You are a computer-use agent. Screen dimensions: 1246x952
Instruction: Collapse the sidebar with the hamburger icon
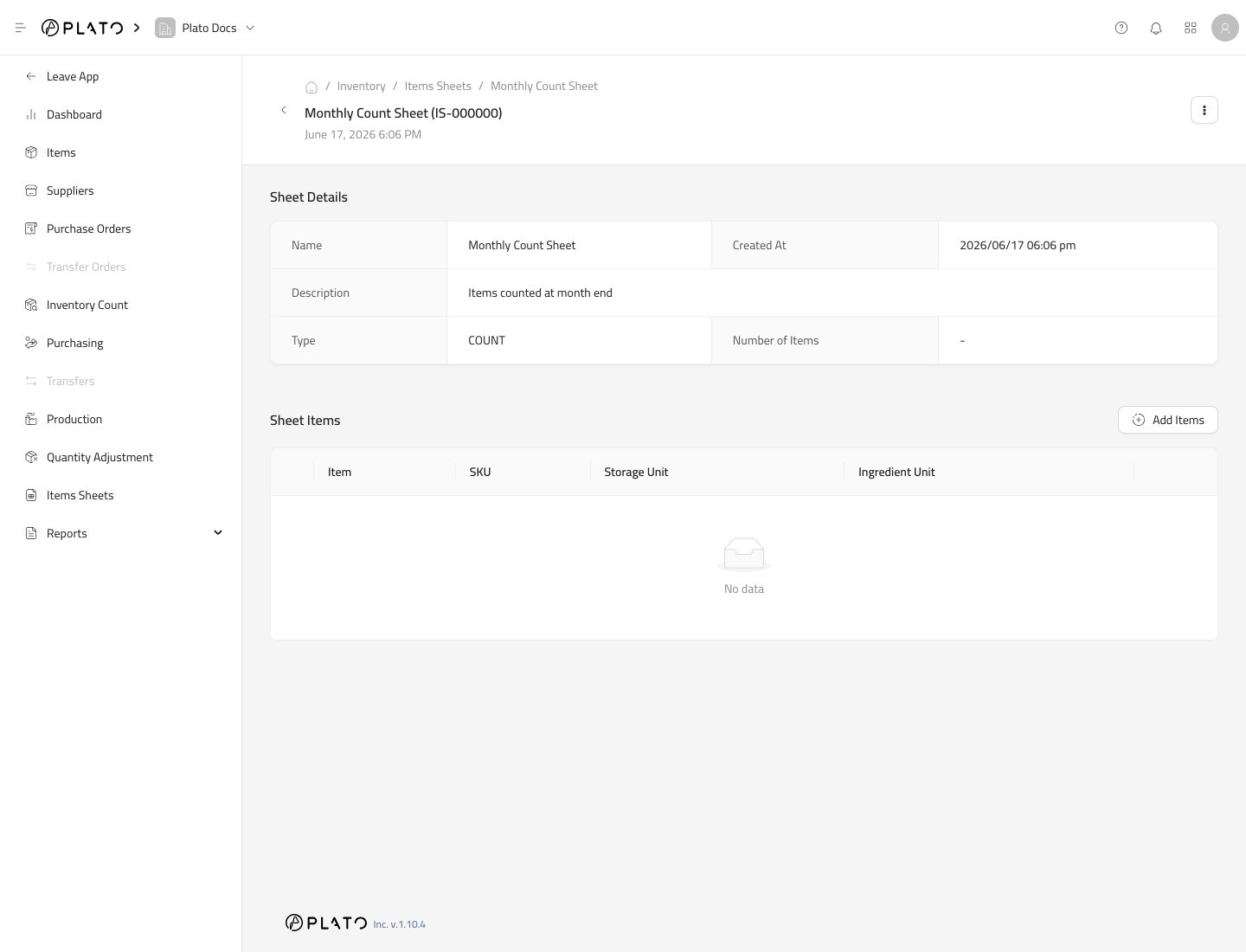pyautogui.click(x=21, y=28)
